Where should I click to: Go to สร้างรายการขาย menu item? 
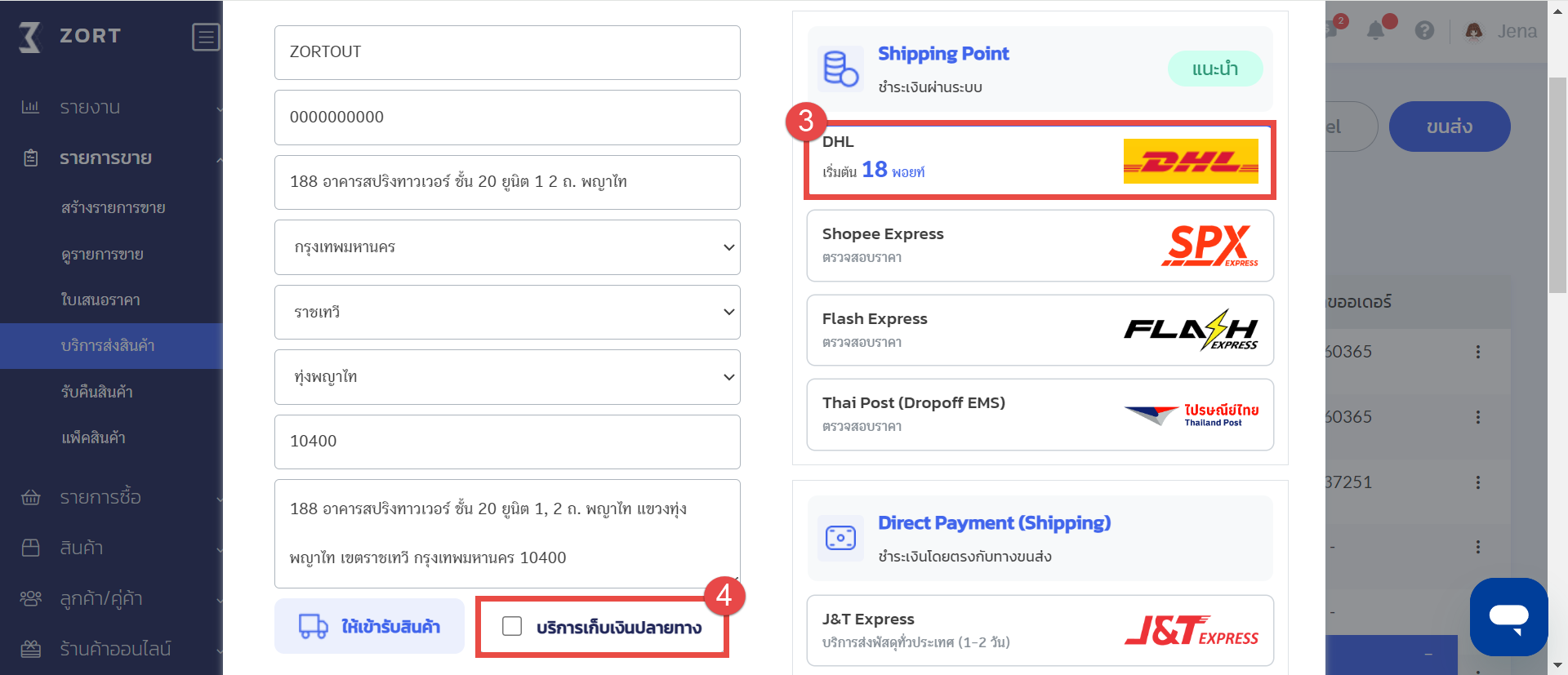click(113, 208)
